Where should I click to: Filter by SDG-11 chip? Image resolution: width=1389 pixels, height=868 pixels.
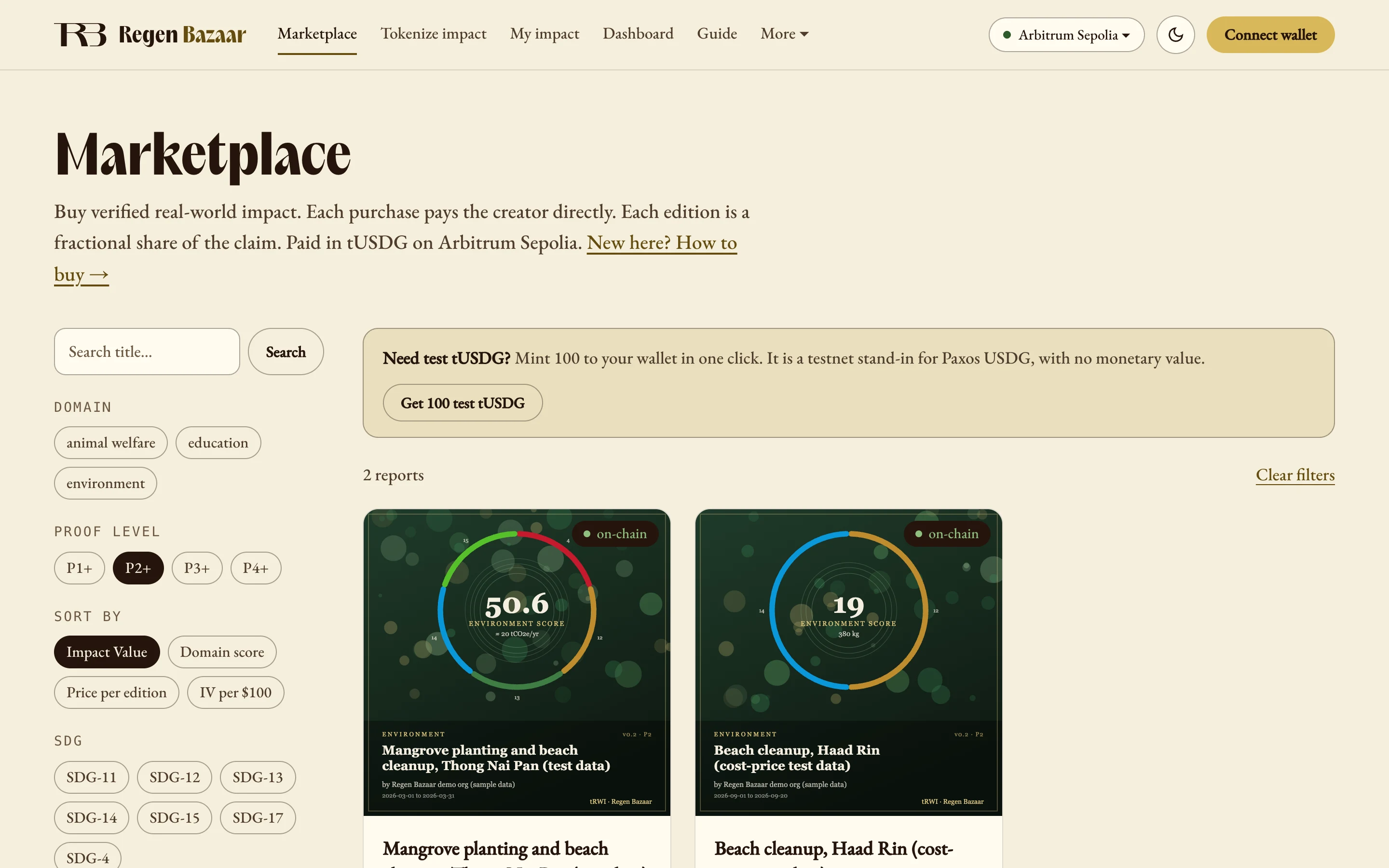91,777
